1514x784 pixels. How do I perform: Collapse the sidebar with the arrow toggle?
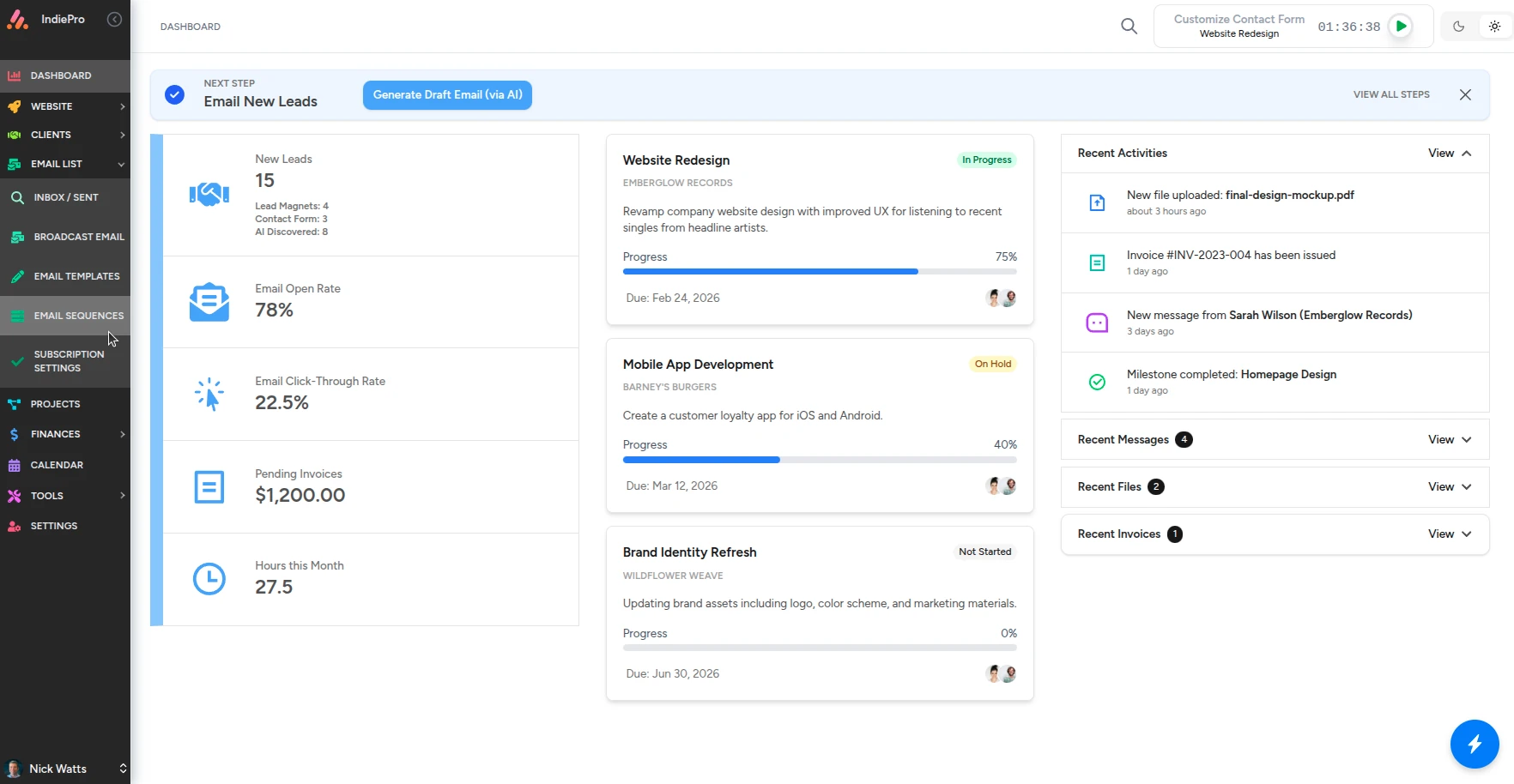coord(114,19)
